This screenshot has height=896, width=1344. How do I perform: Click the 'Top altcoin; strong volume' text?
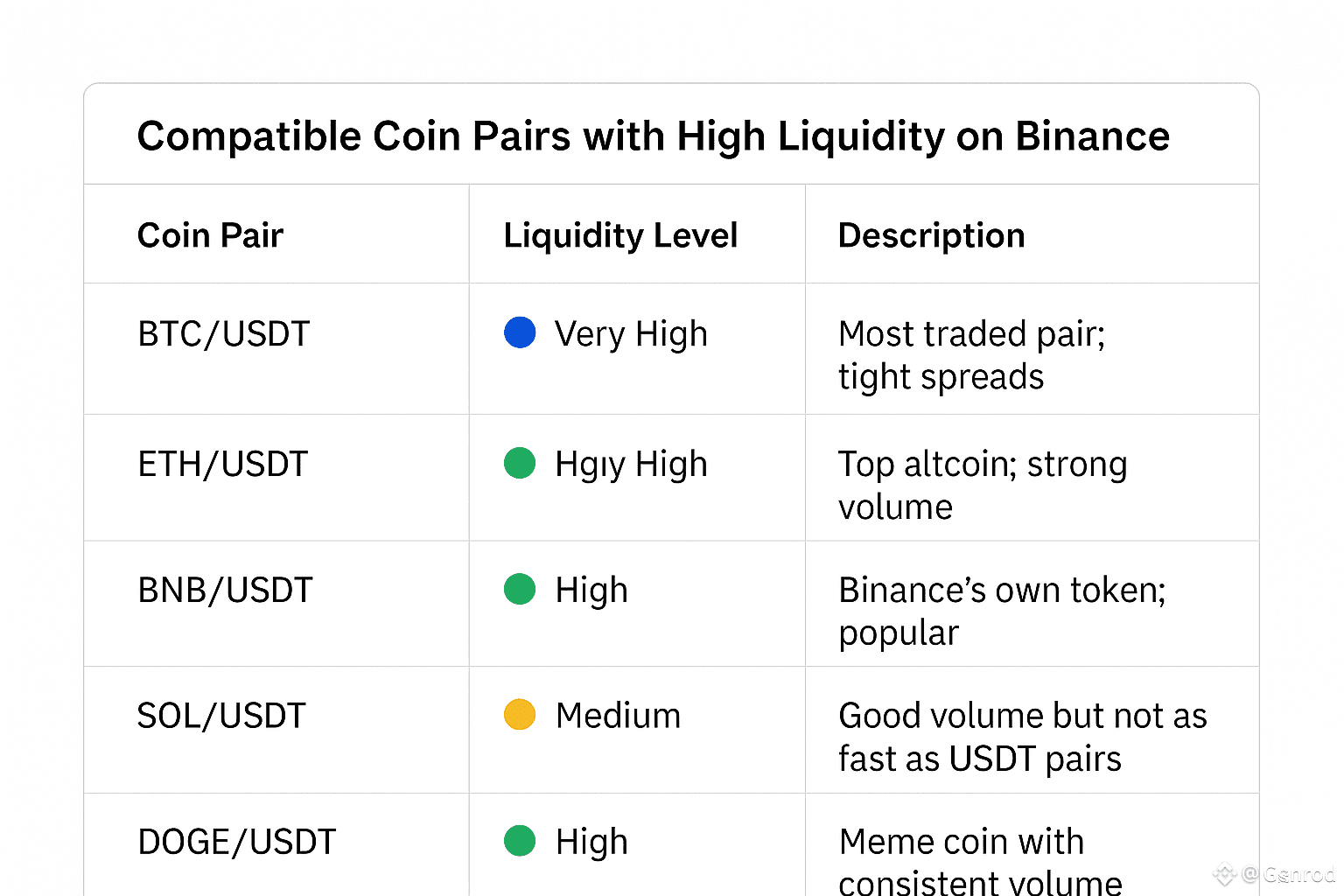(x=982, y=485)
